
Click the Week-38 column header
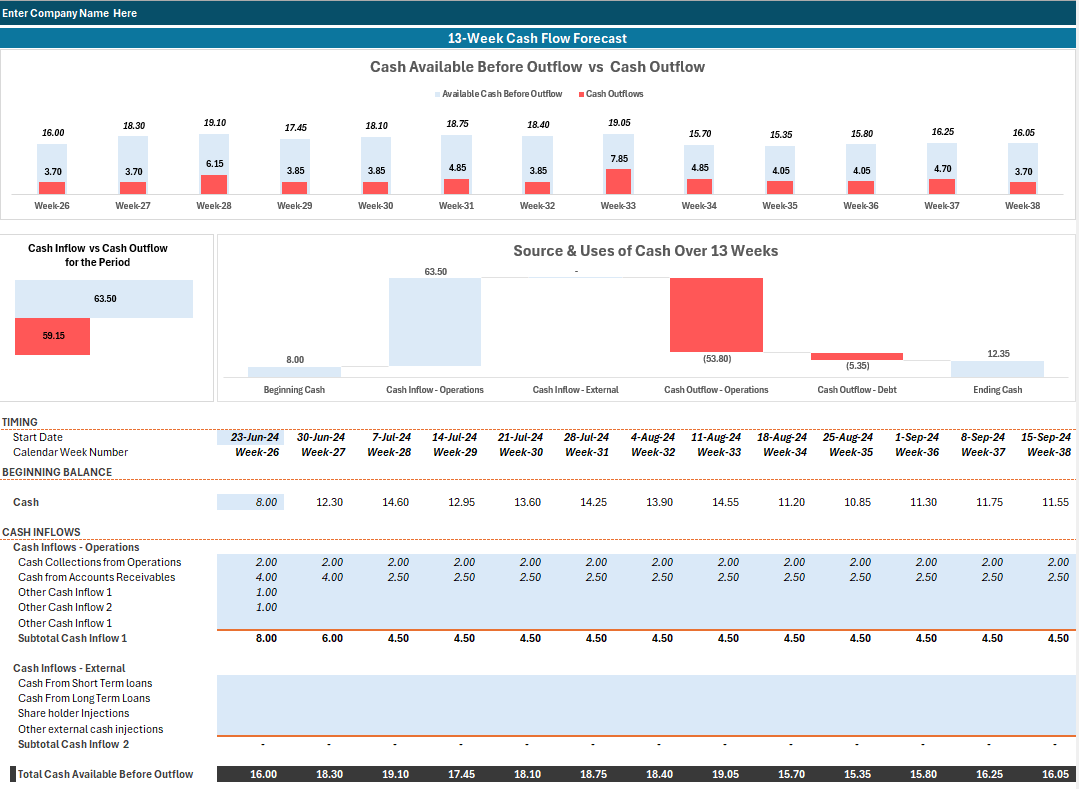pos(1049,452)
